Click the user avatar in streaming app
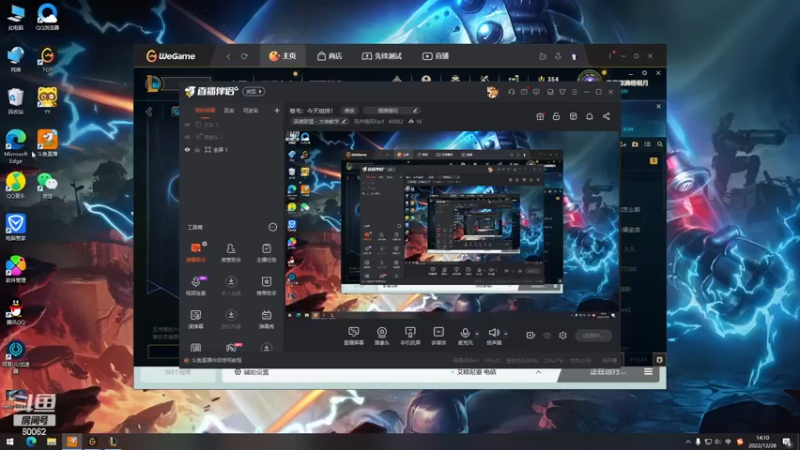The width and height of the screenshot is (800, 450). (x=492, y=92)
